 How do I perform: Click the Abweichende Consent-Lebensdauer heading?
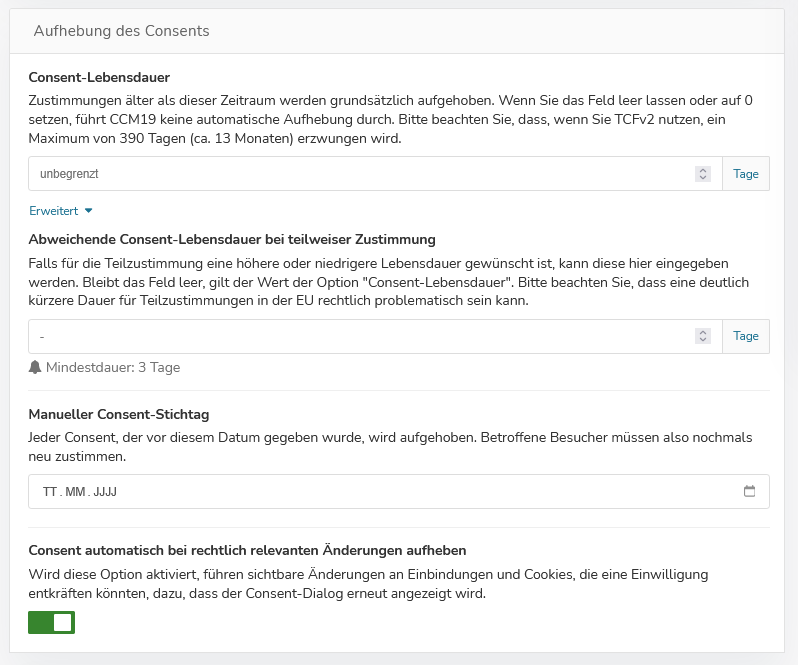coord(231,239)
